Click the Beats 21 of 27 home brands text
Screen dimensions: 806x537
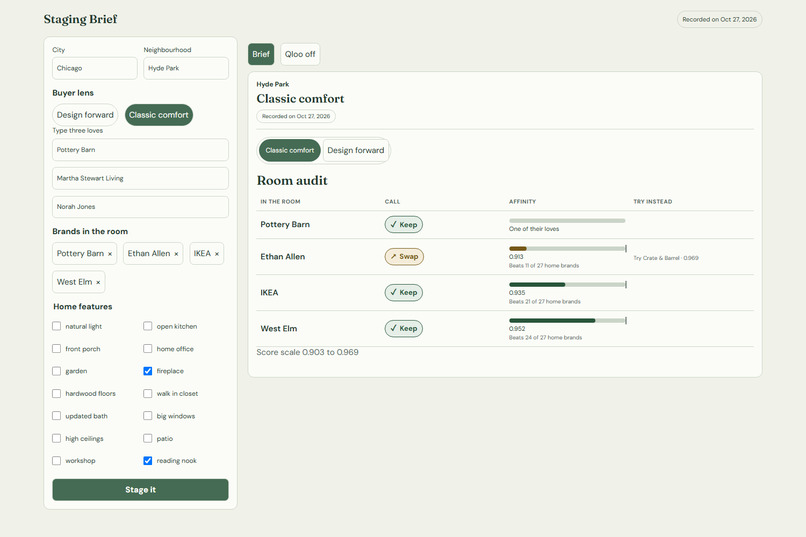click(544, 302)
